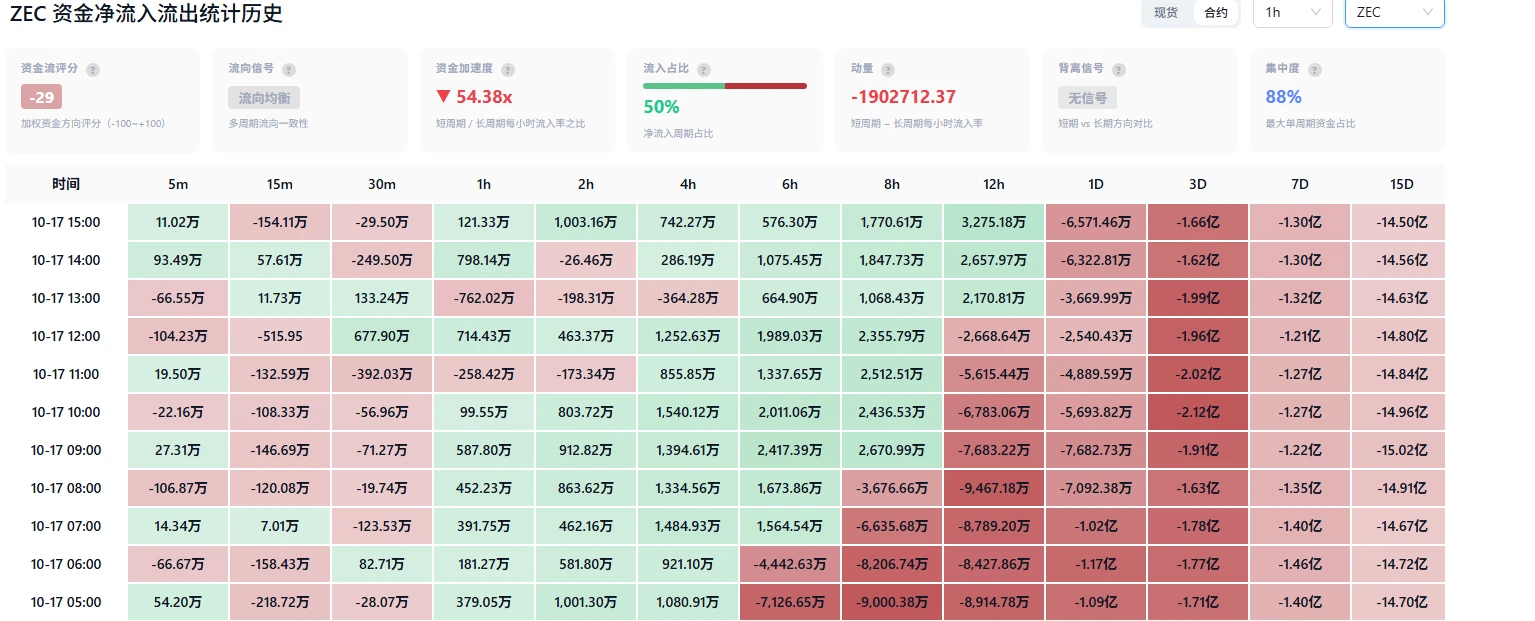Click help icon beside 流入占比
1535x621 pixels.
(705, 70)
